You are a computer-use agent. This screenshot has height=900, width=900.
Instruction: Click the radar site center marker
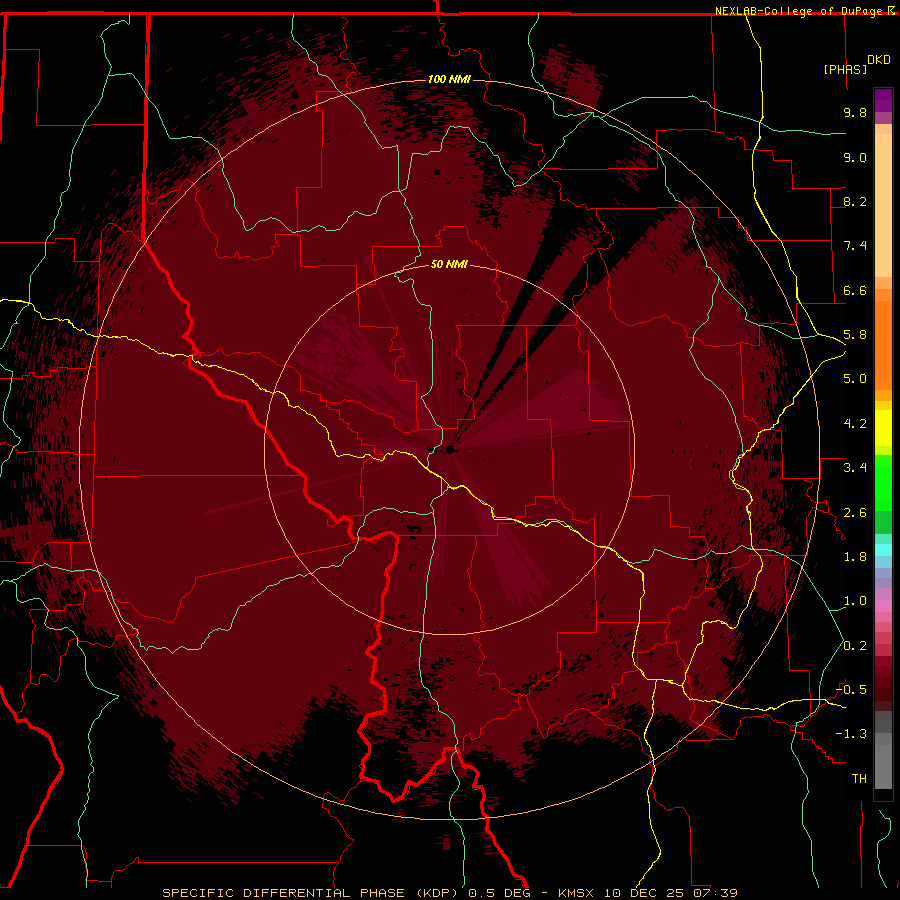[x=450, y=449]
